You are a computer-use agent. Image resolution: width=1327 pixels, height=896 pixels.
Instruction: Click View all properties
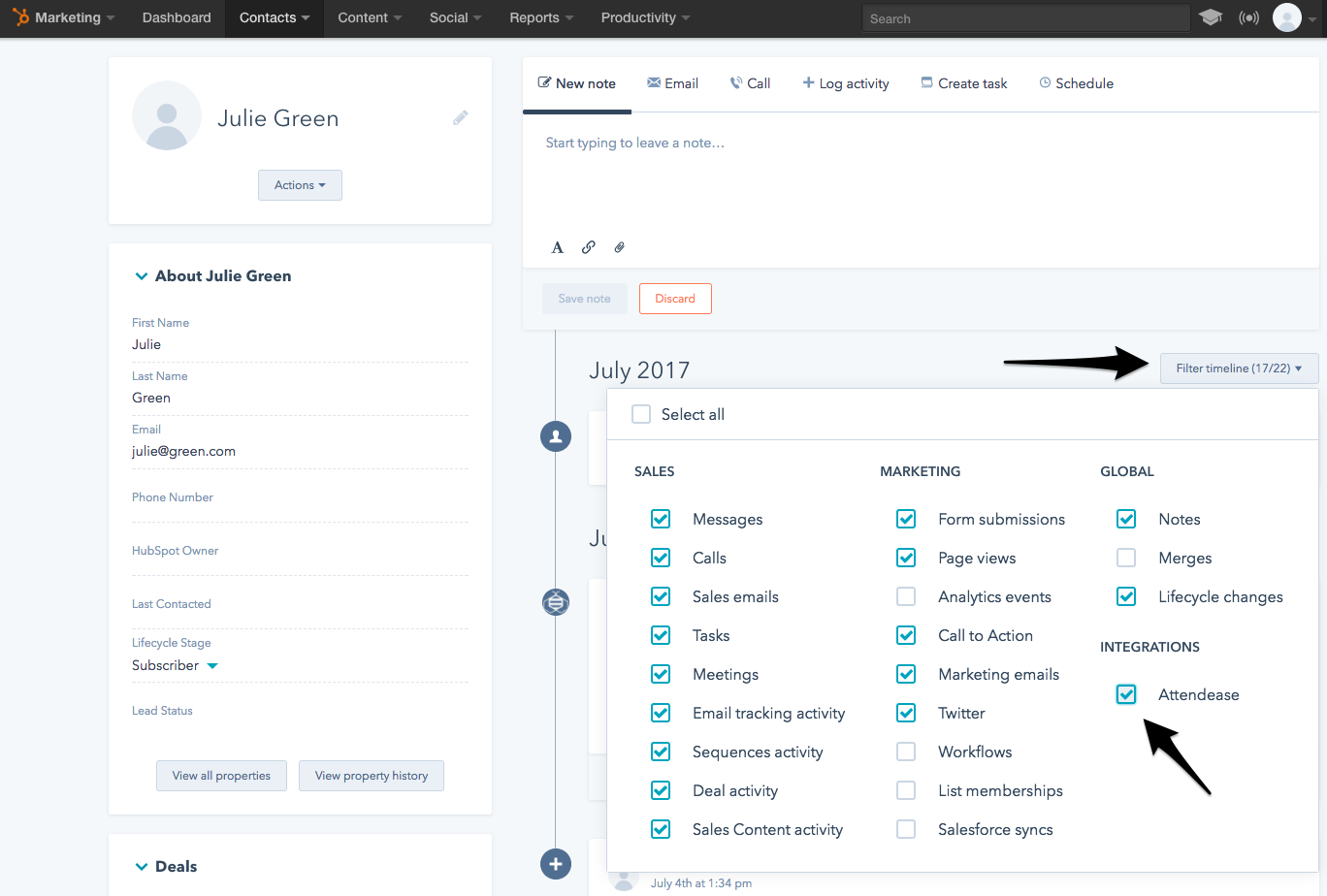[x=221, y=776]
